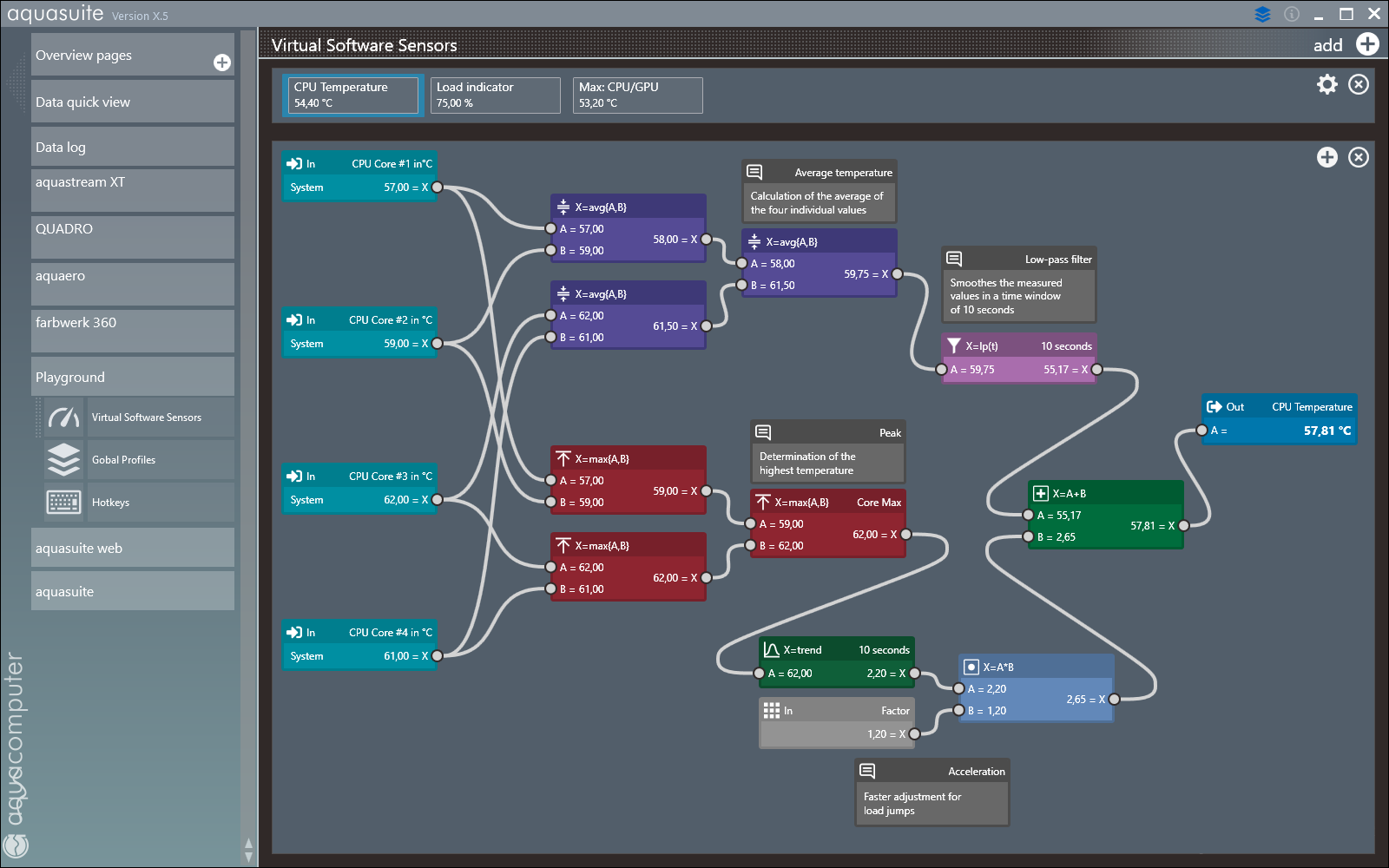Expand the aquaero sidebar section
This screenshot has height=868, width=1389.
[132, 276]
